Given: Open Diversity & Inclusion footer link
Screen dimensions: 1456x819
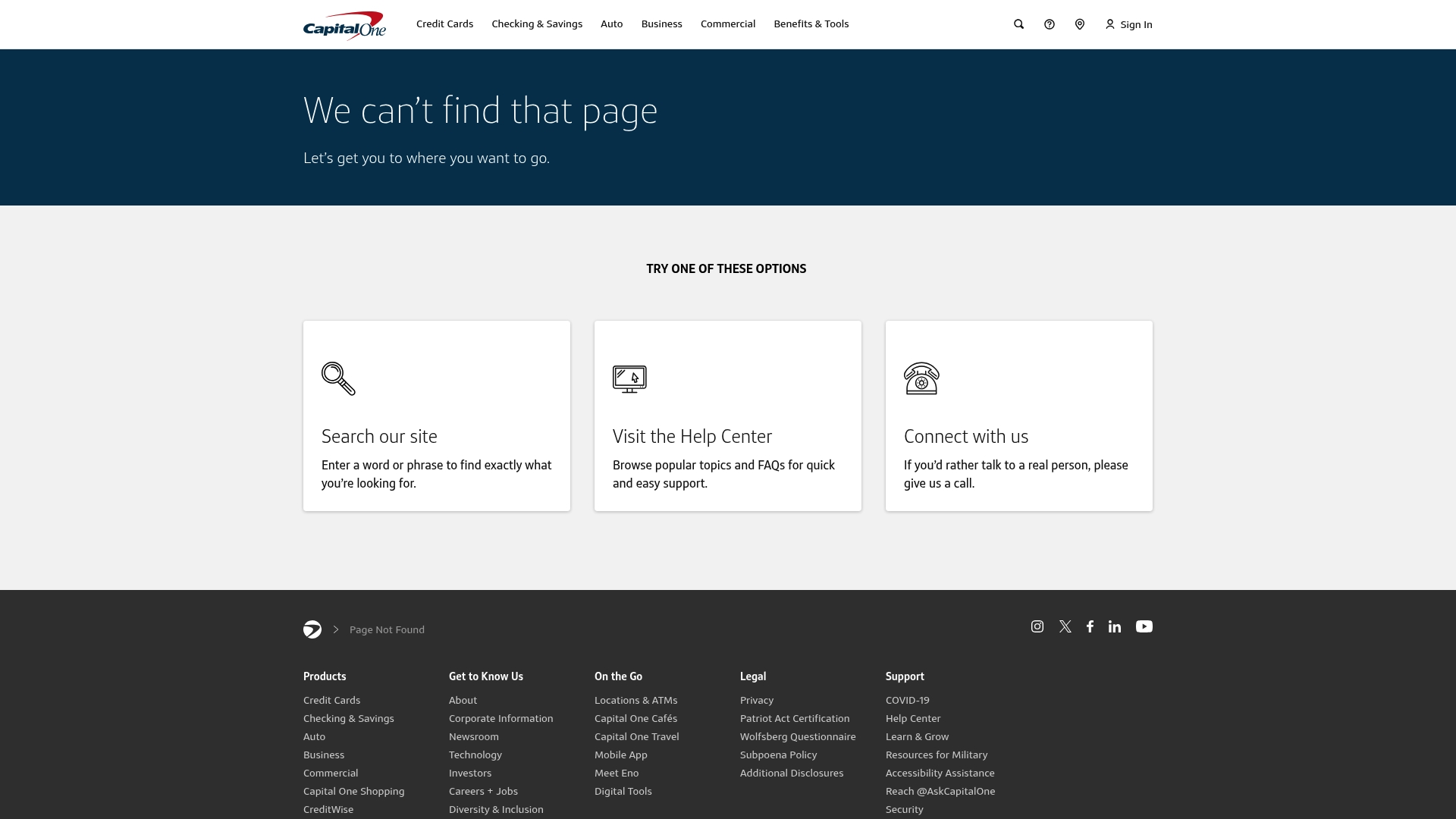Looking at the screenshot, I should pos(496,809).
